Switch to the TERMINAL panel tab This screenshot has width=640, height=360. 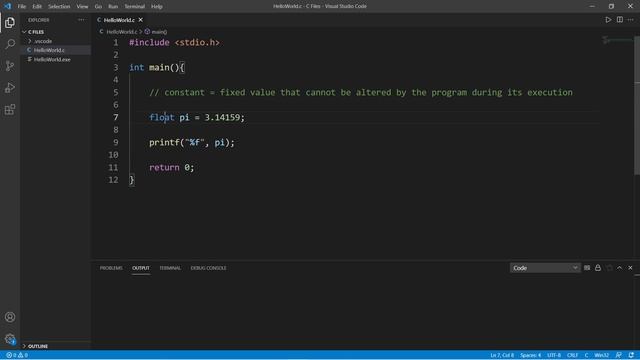tap(170, 268)
